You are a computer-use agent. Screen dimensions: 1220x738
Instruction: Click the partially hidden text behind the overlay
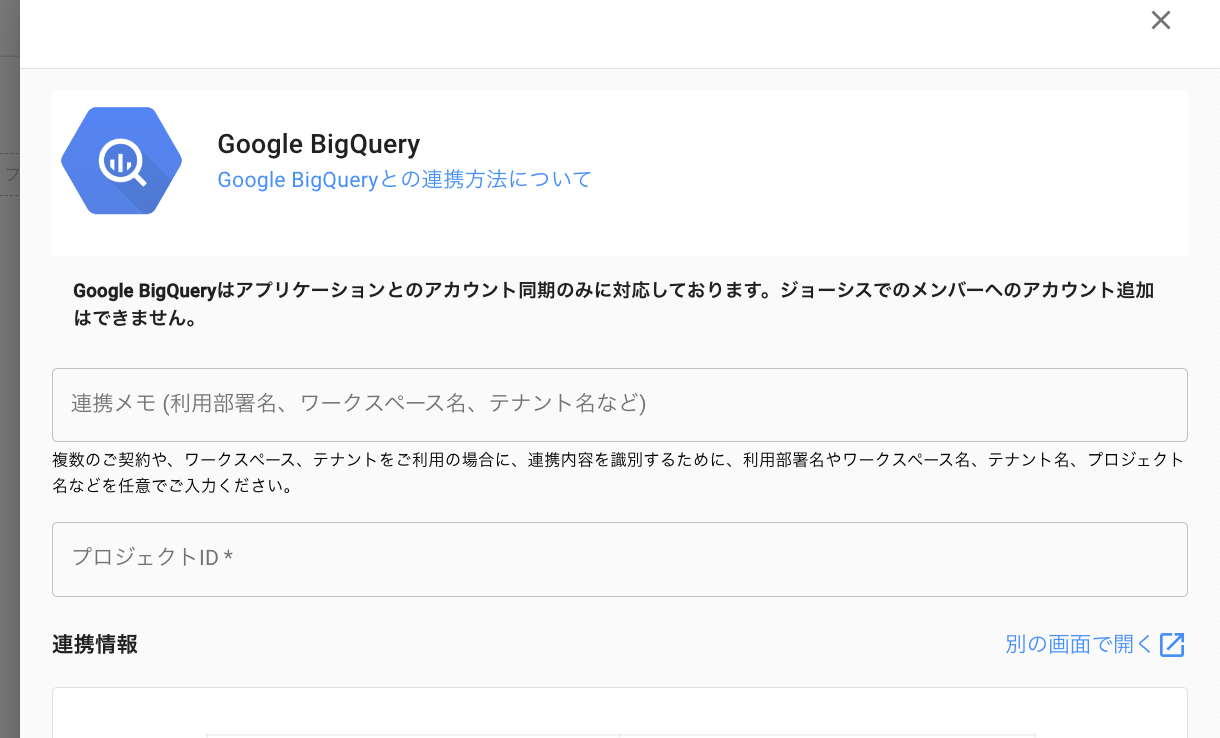(10, 174)
